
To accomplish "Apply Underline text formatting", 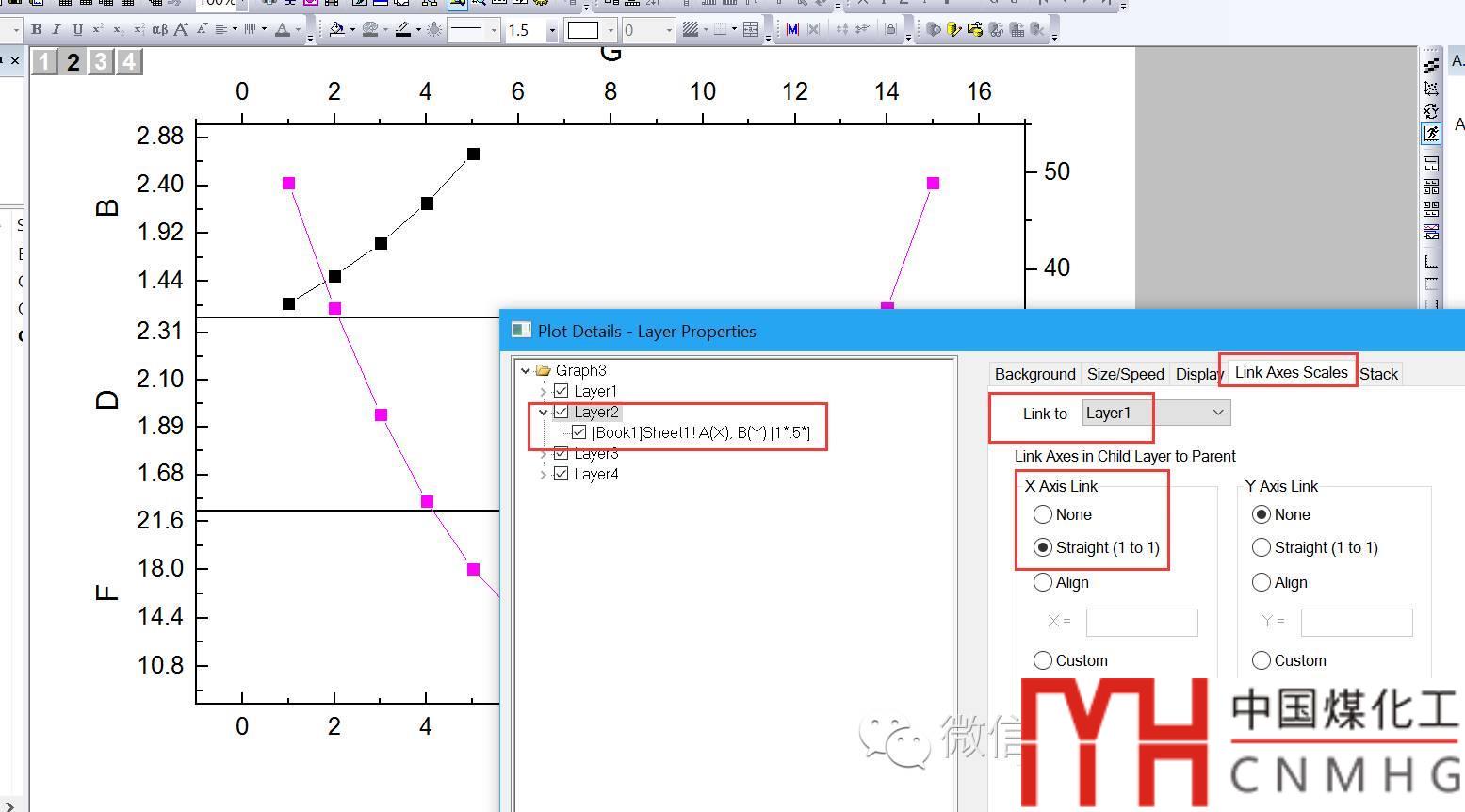I will [x=77, y=29].
